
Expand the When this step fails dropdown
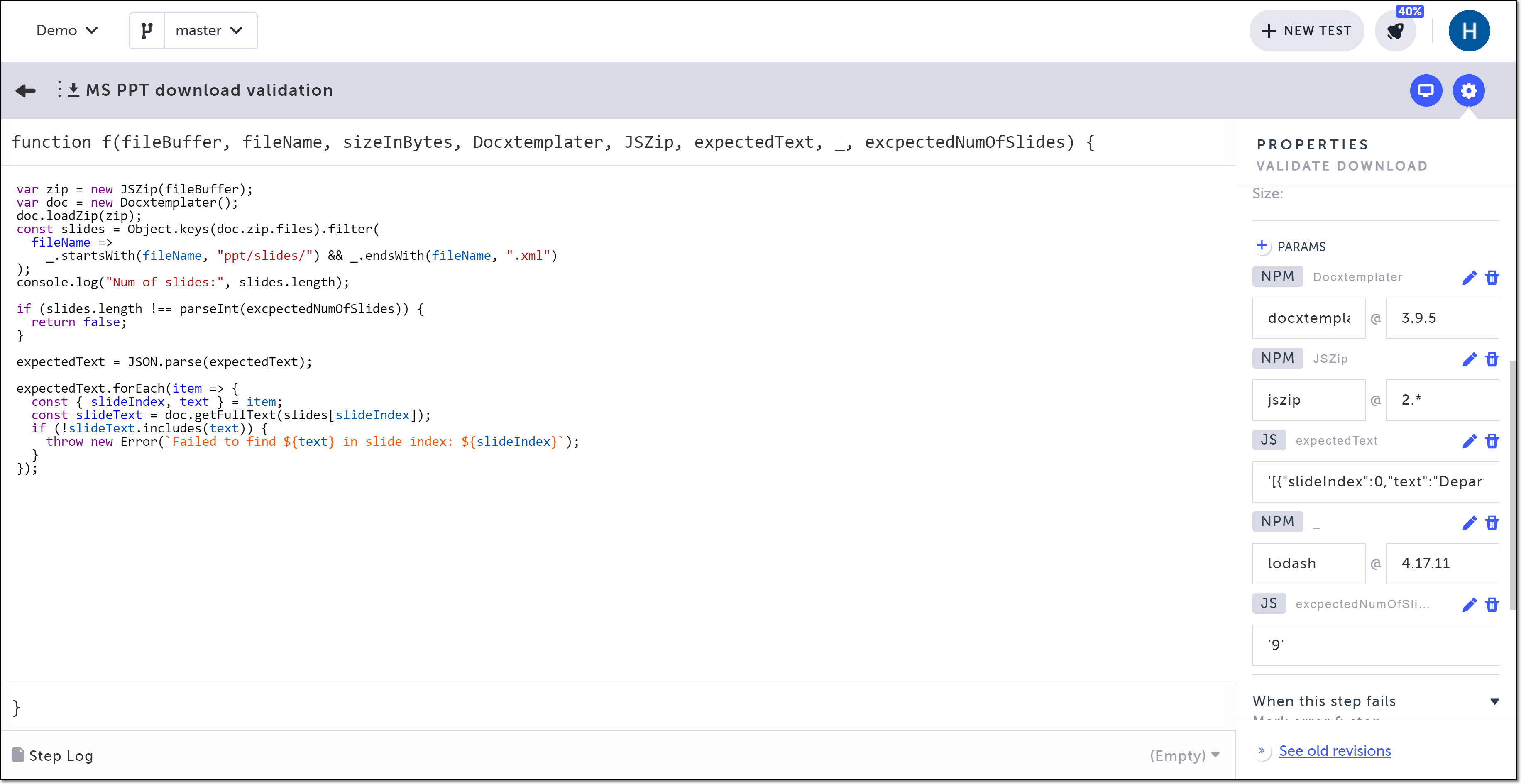tap(1494, 701)
